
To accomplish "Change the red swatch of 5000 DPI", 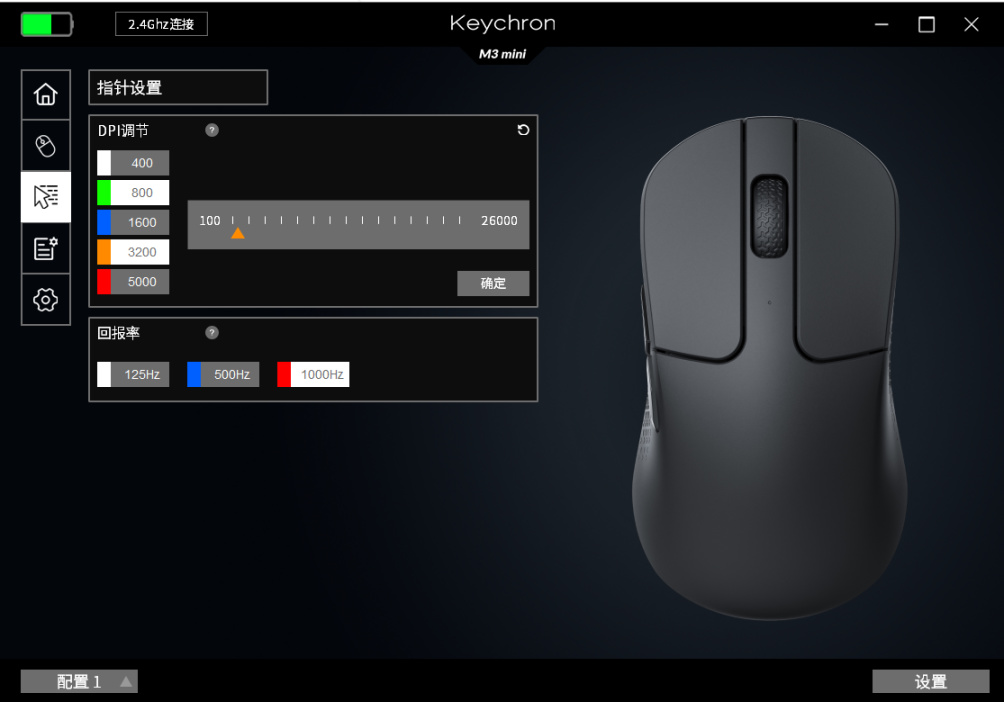I will 104,282.
